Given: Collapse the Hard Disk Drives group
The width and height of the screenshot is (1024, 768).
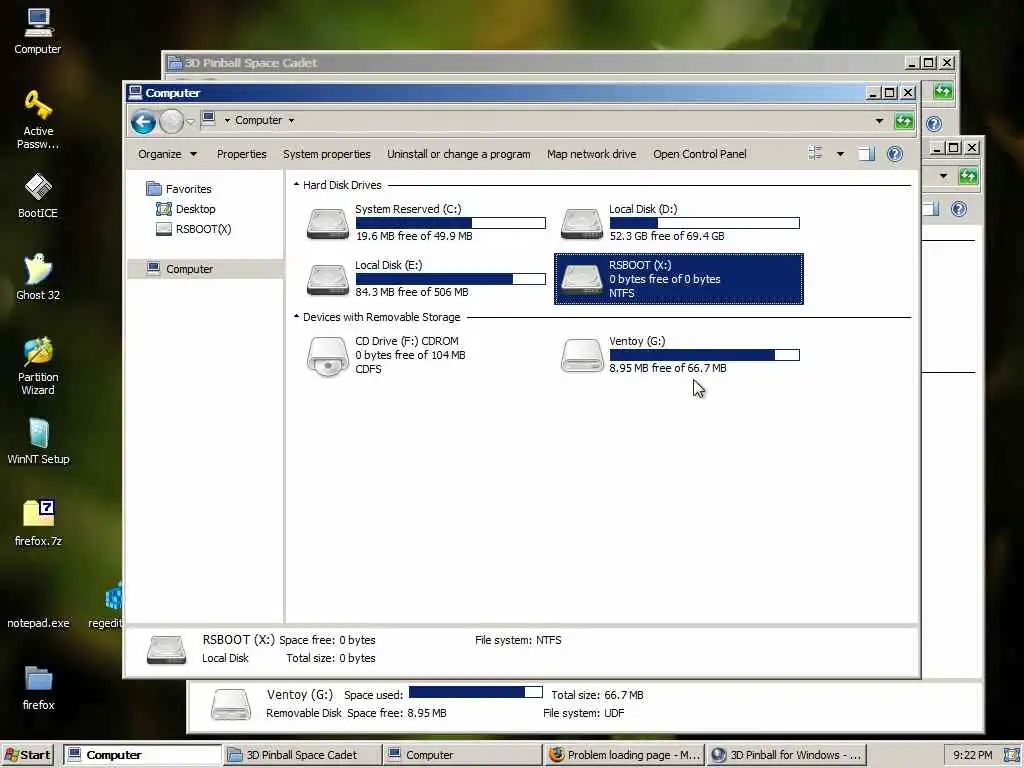Looking at the screenshot, I should pyautogui.click(x=296, y=185).
